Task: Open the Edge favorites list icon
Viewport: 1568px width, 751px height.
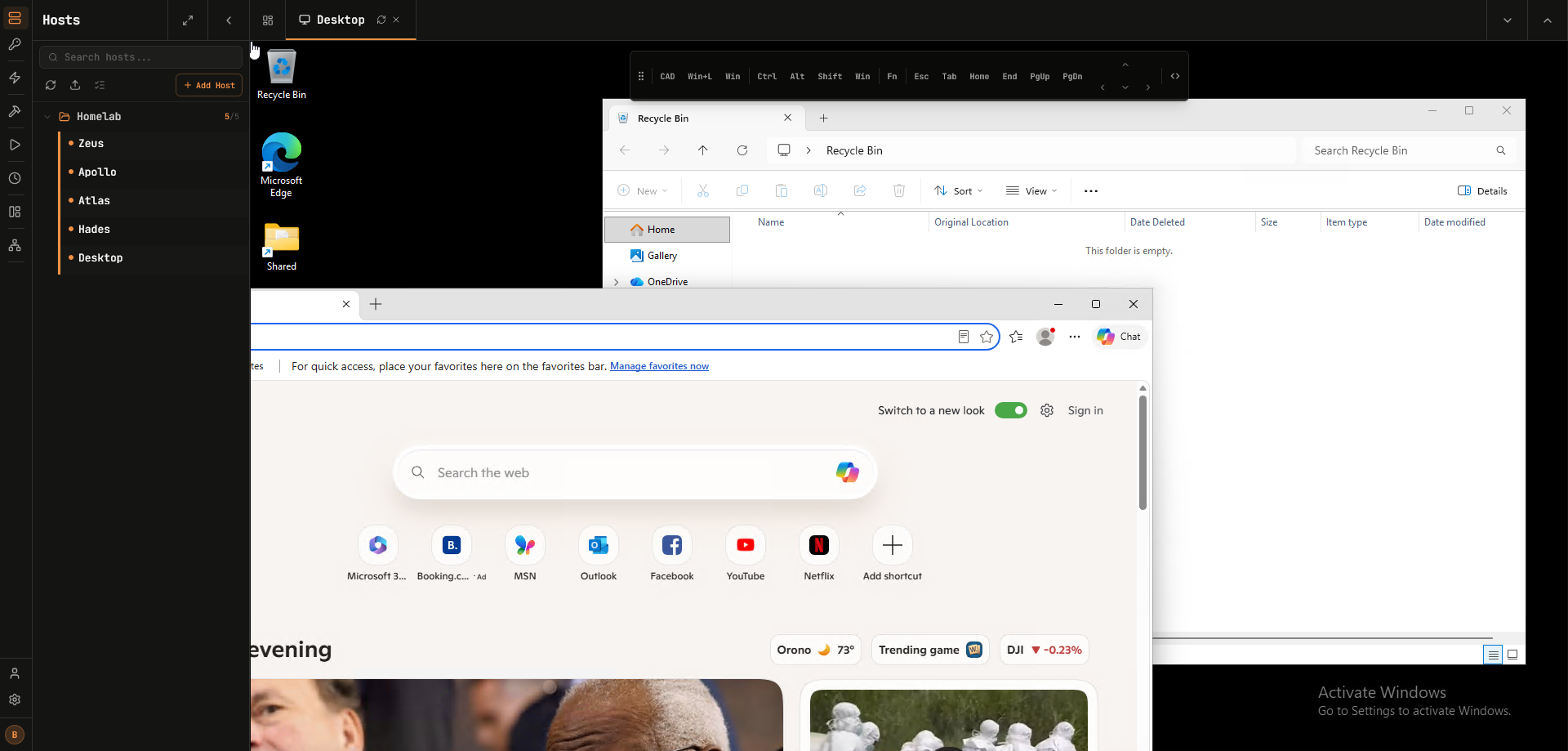Action: tap(1016, 337)
